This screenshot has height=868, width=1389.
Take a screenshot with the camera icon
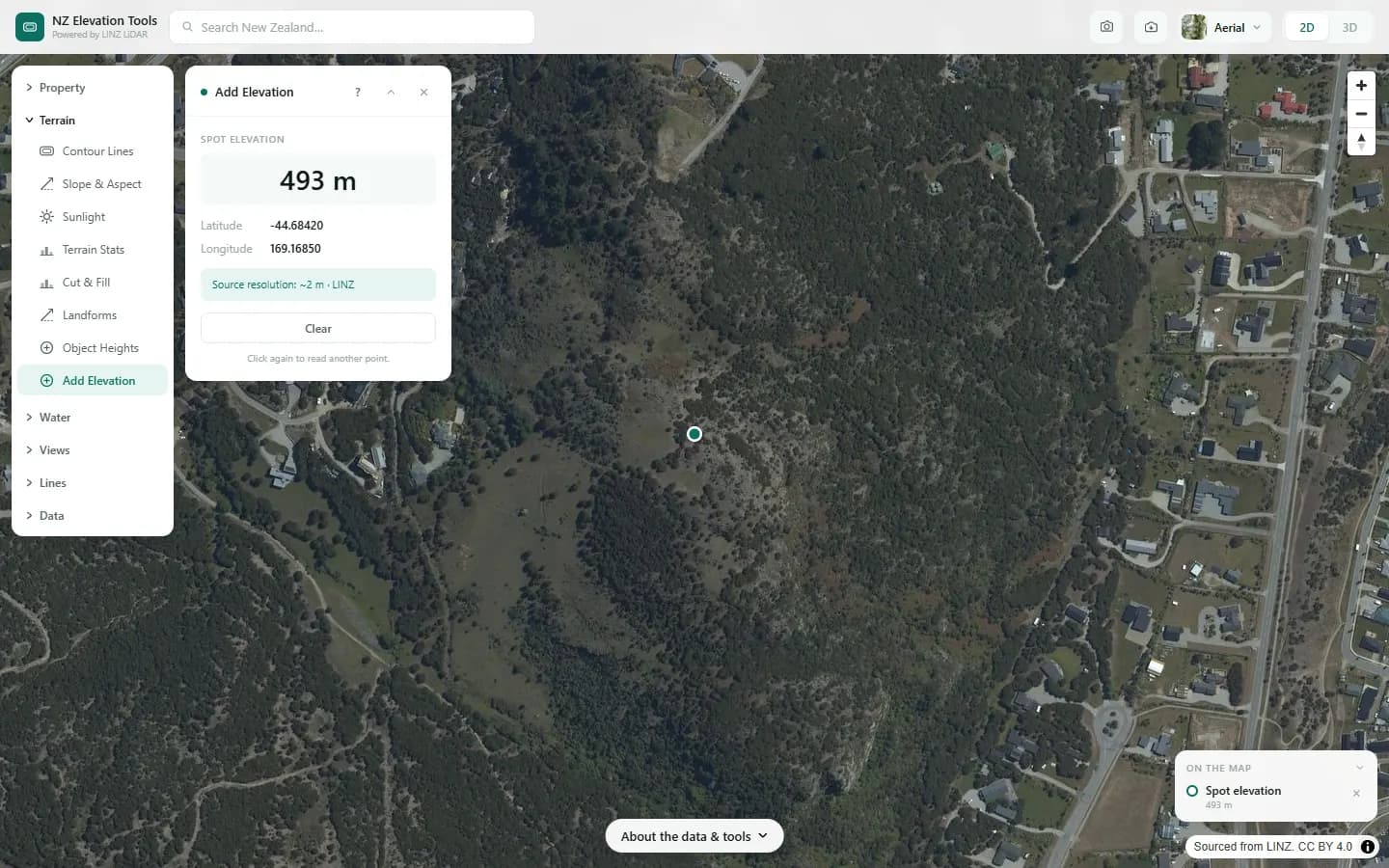pyautogui.click(x=1106, y=27)
